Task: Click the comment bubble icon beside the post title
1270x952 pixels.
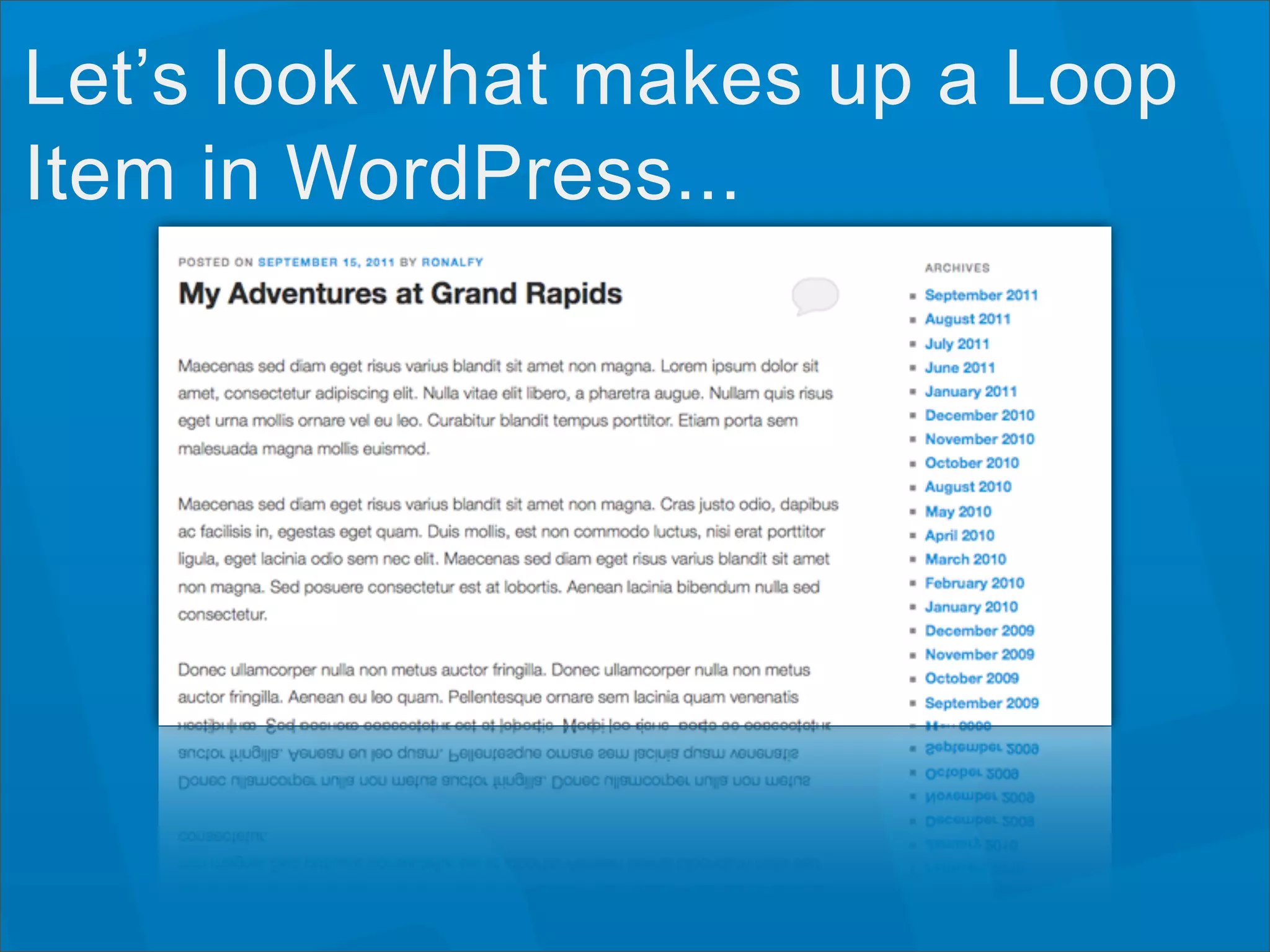Action: pyautogui.click(x=815, y=296)
